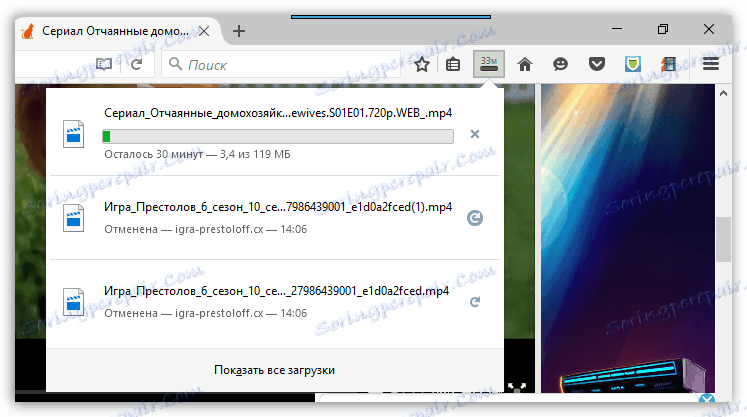747x417 pixels.
Task: Go to the home page icon
Action: [x=525, y=64]
